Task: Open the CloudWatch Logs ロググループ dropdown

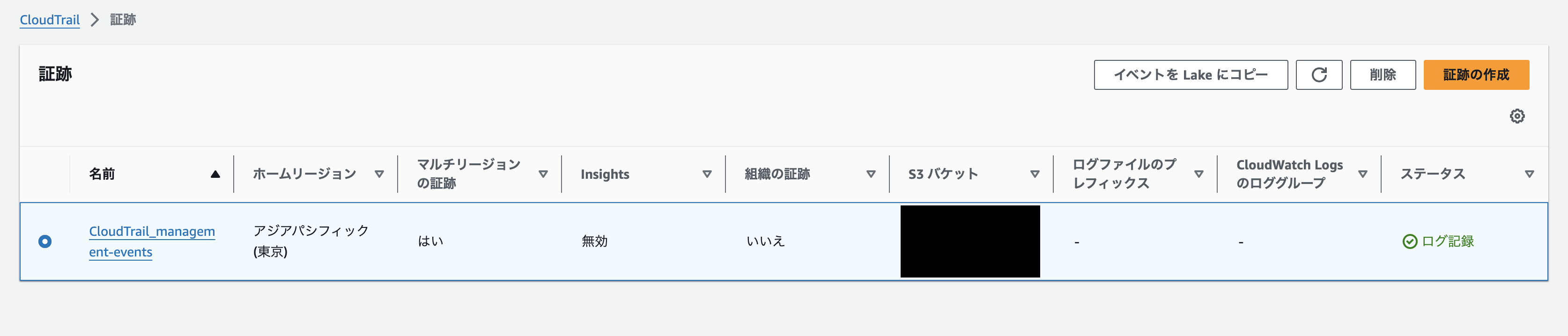Action: coord(1363,174)
